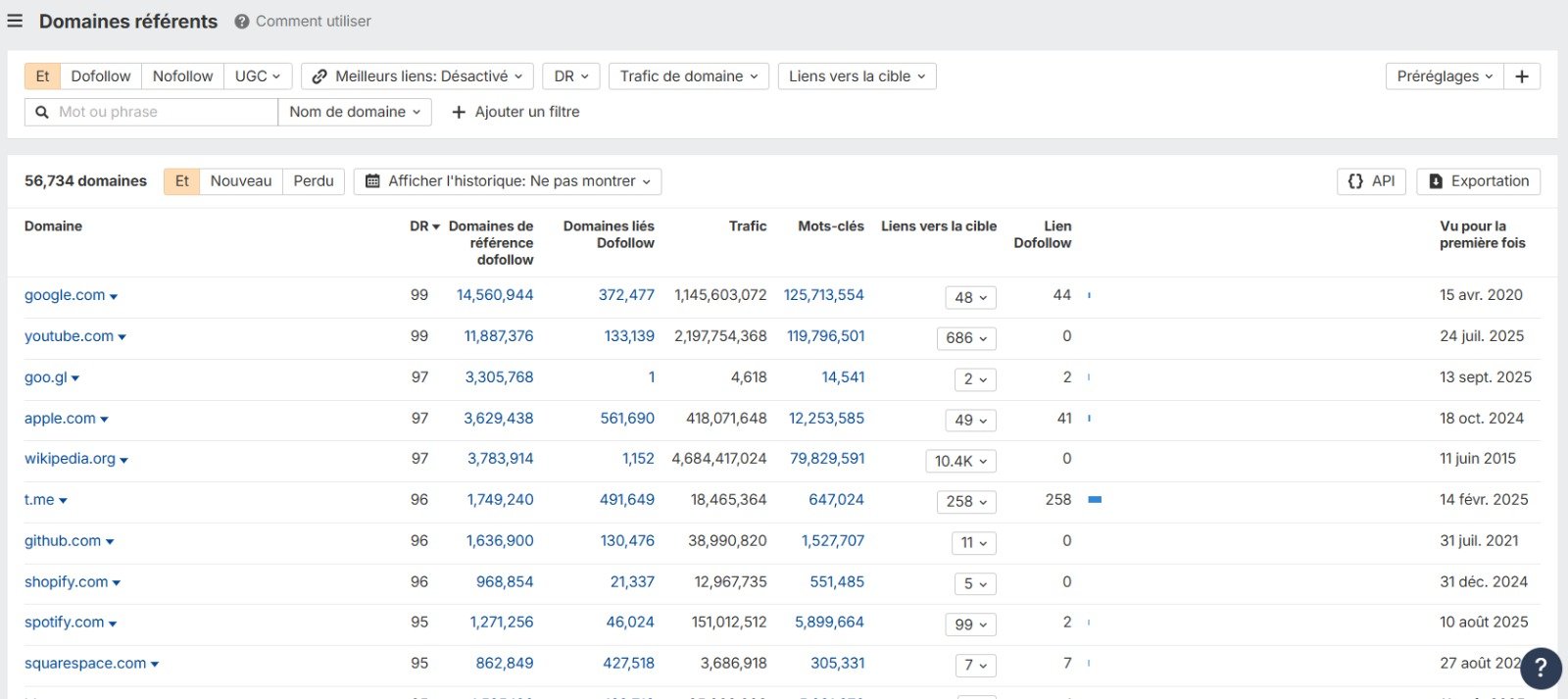Open the round help question mark button

click(1540, 668)
